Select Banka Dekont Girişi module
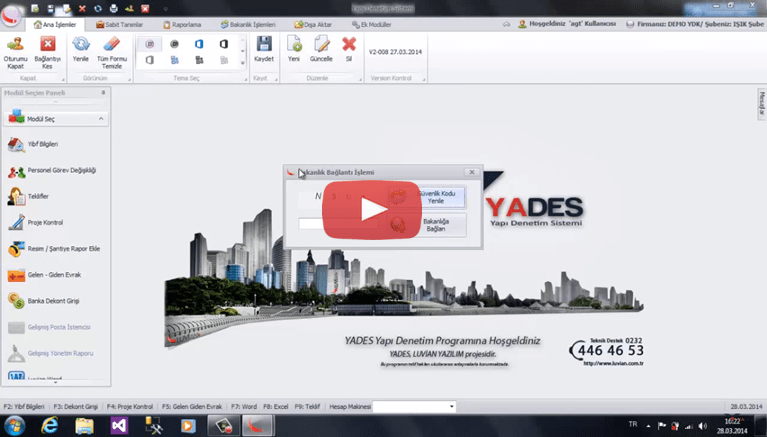The height and width of the screenshot is (437, 767). 50,300
